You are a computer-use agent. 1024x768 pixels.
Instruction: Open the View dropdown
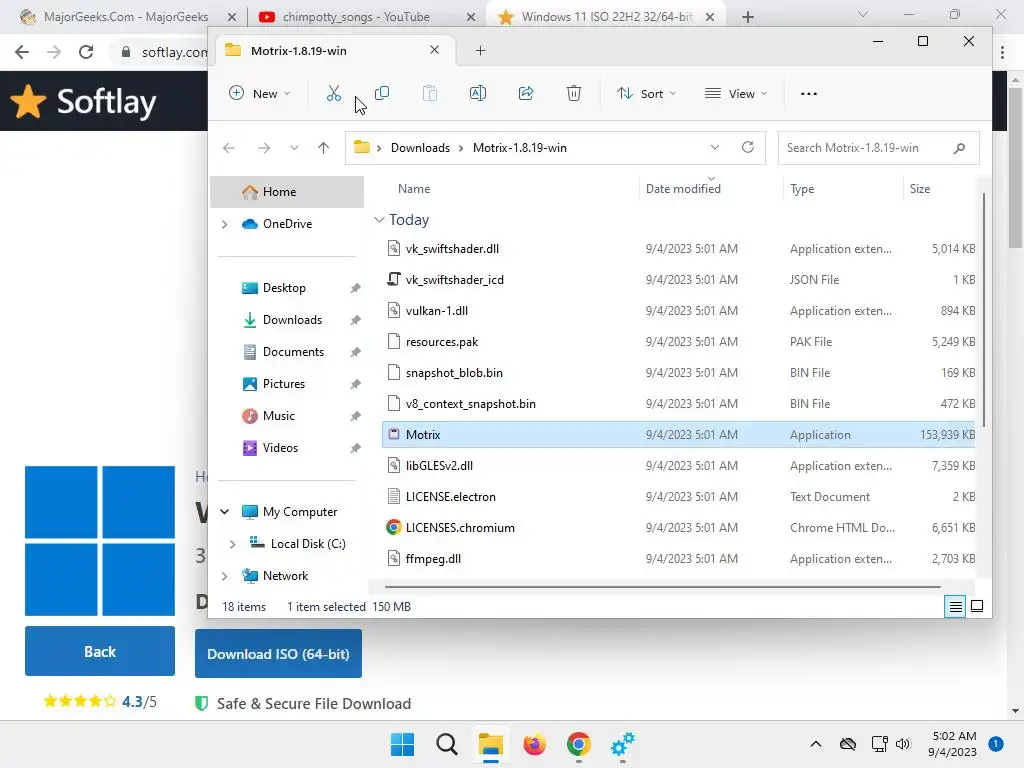pyautogui.click(x=736, y=93)
